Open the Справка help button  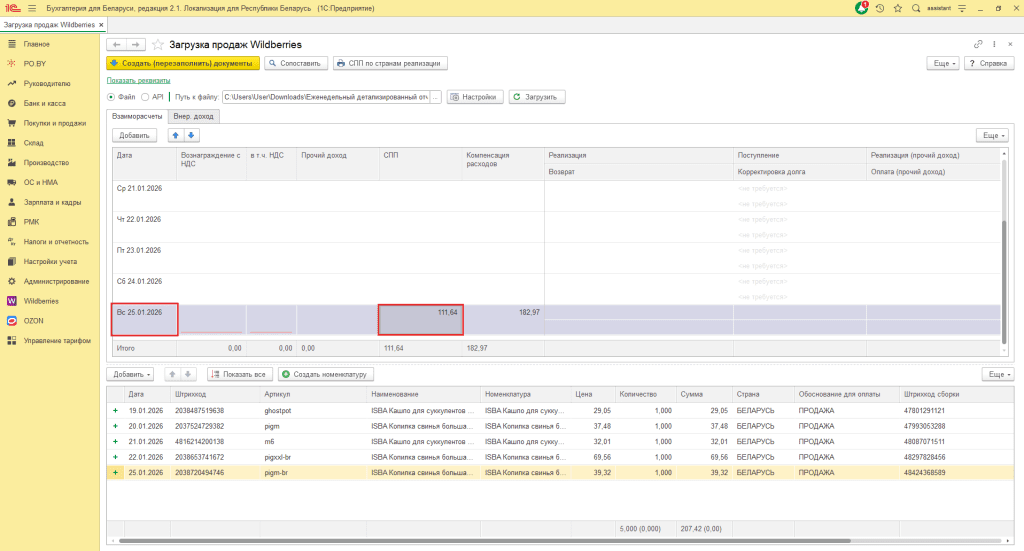[x=989, y=63]
